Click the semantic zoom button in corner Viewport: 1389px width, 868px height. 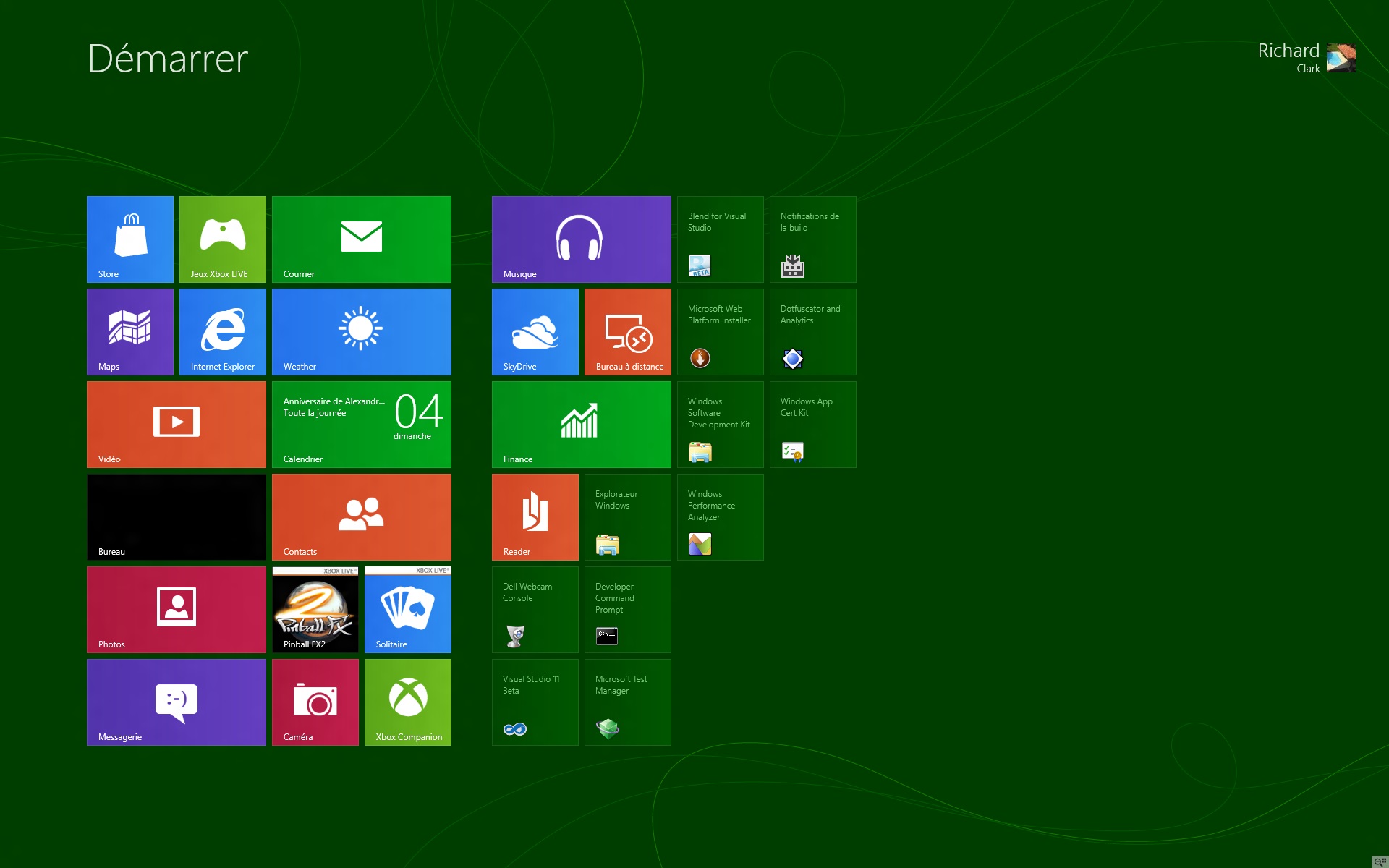(x=1380, y=861)
